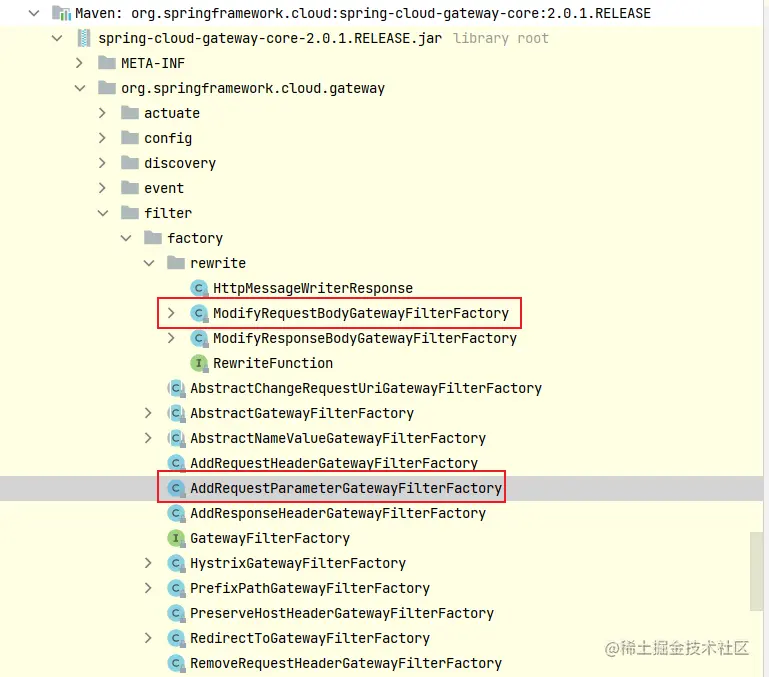
Task: Click the org.springframework.cloud.gateway folder icon
Action: [107, 88]
